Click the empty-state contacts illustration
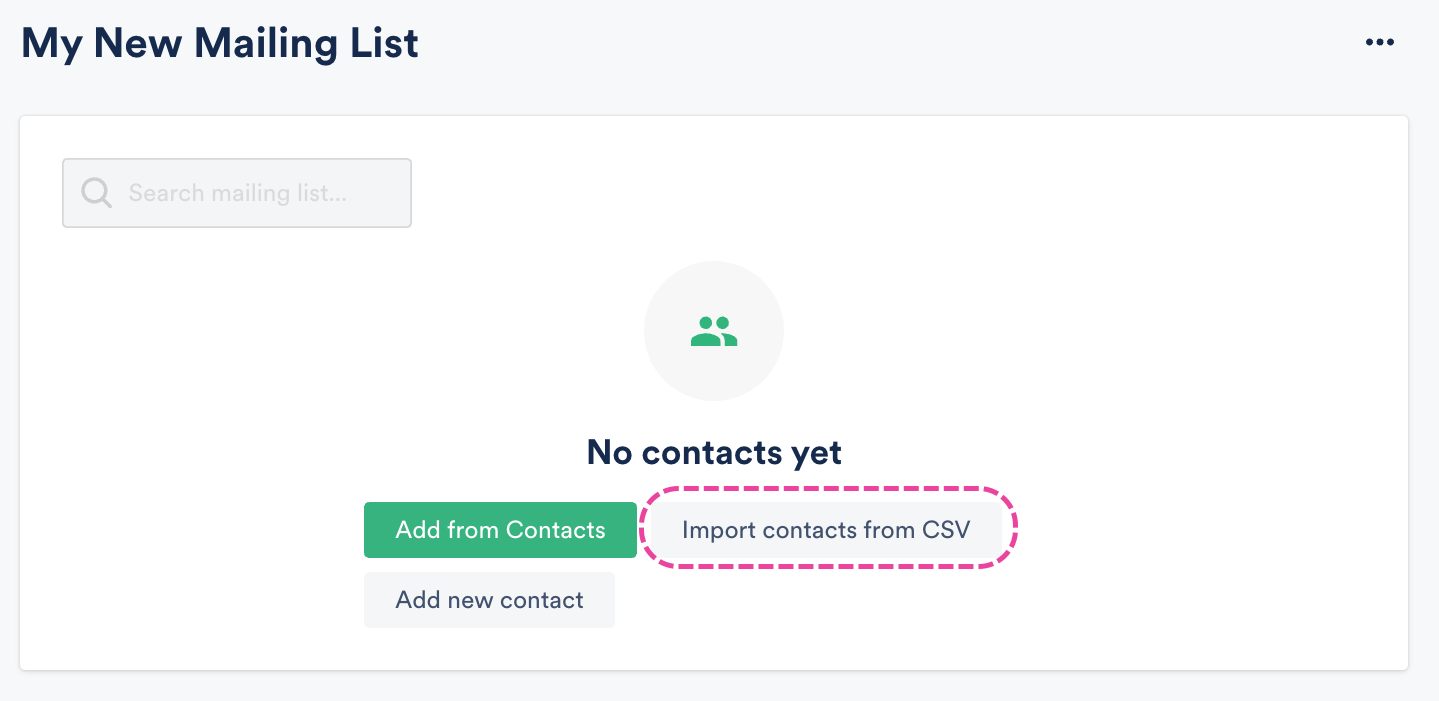Screen dimensions: 1439x701 [714, 331]
